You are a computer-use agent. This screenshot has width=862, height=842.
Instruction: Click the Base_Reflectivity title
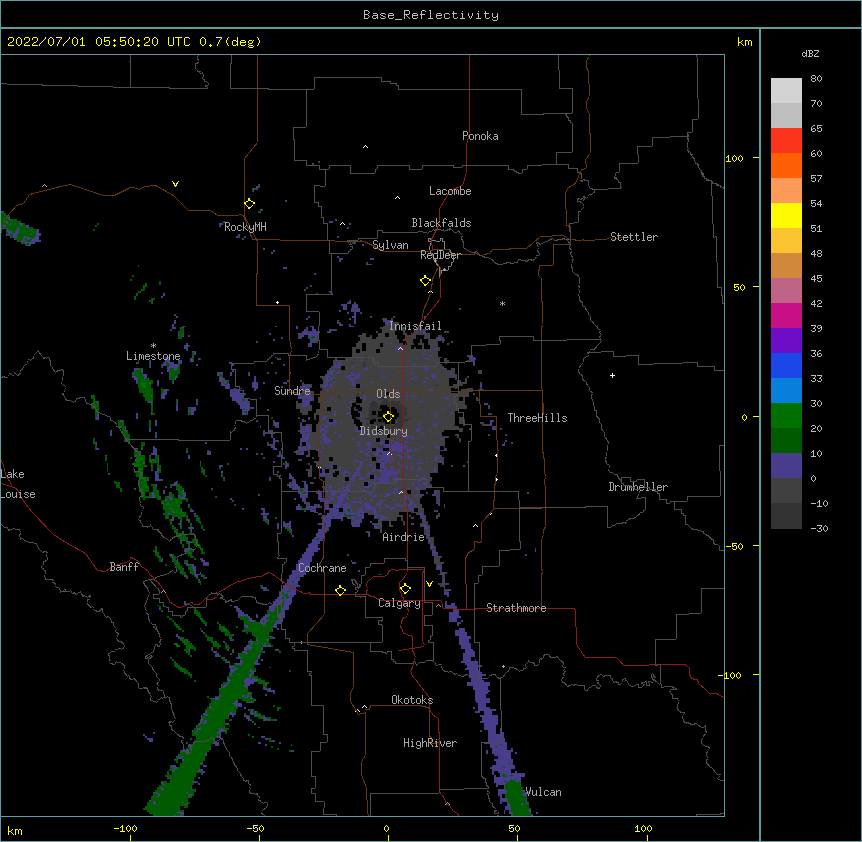(x=431, y=15)
